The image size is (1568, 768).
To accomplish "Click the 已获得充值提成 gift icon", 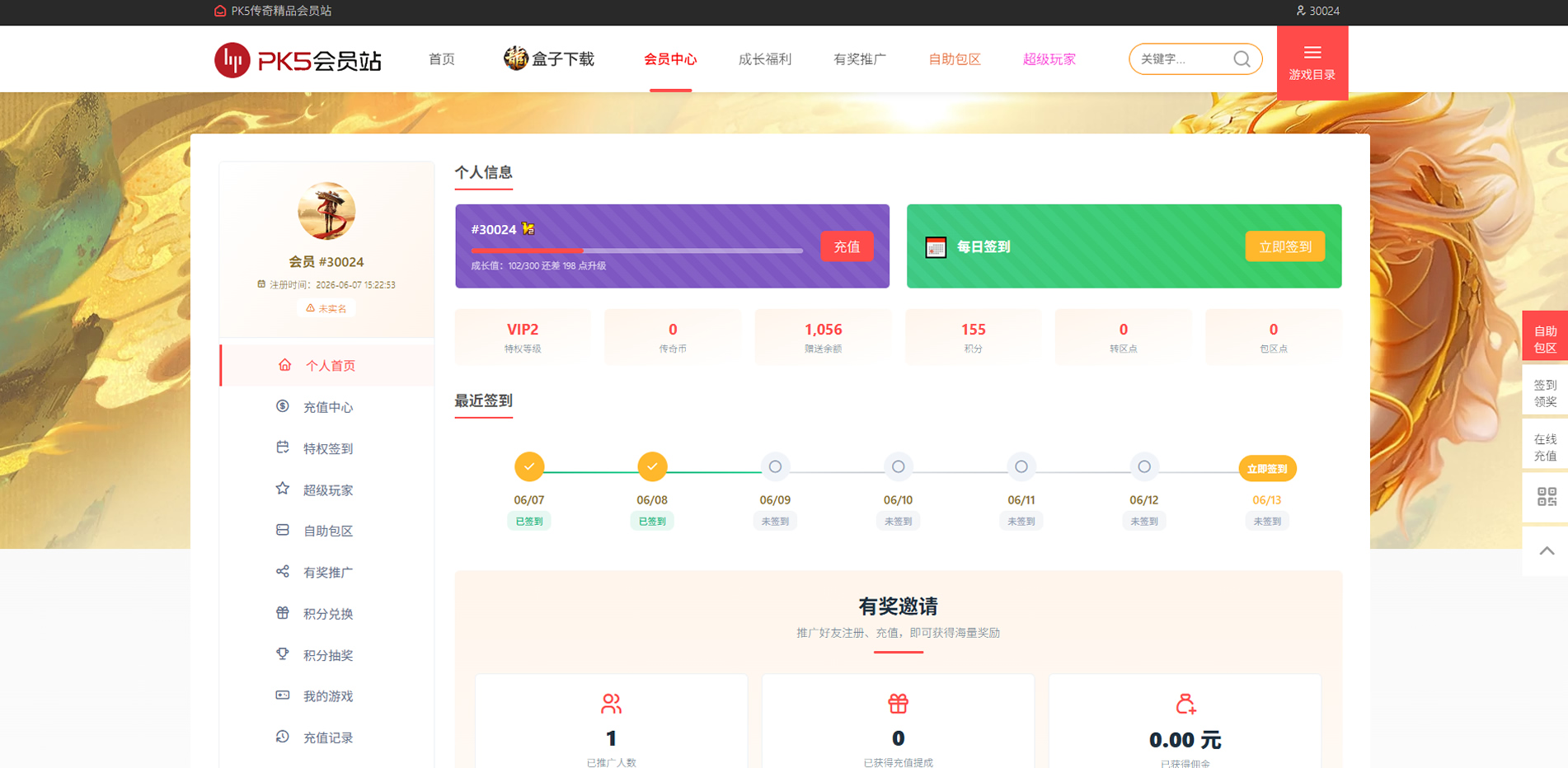I will point(898,703).
